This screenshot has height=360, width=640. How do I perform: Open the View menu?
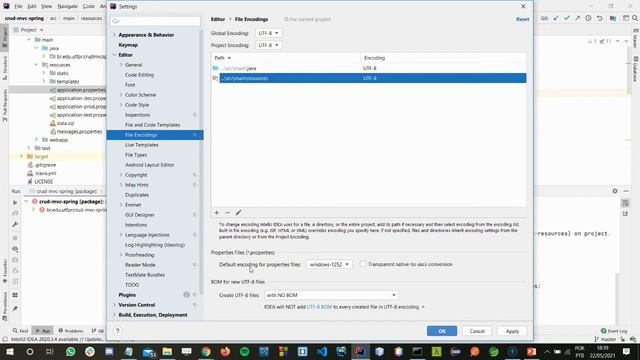47,7
